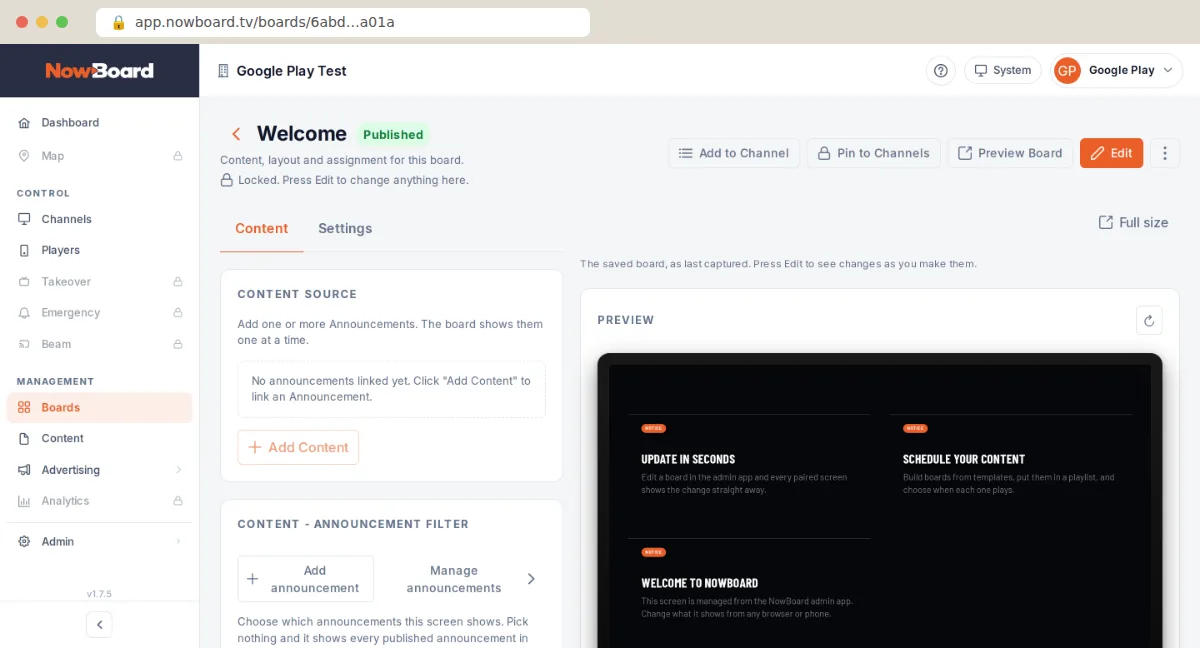Open the preview at Full size
The height and width of the screenshot is (648, 1200).
1133,222
